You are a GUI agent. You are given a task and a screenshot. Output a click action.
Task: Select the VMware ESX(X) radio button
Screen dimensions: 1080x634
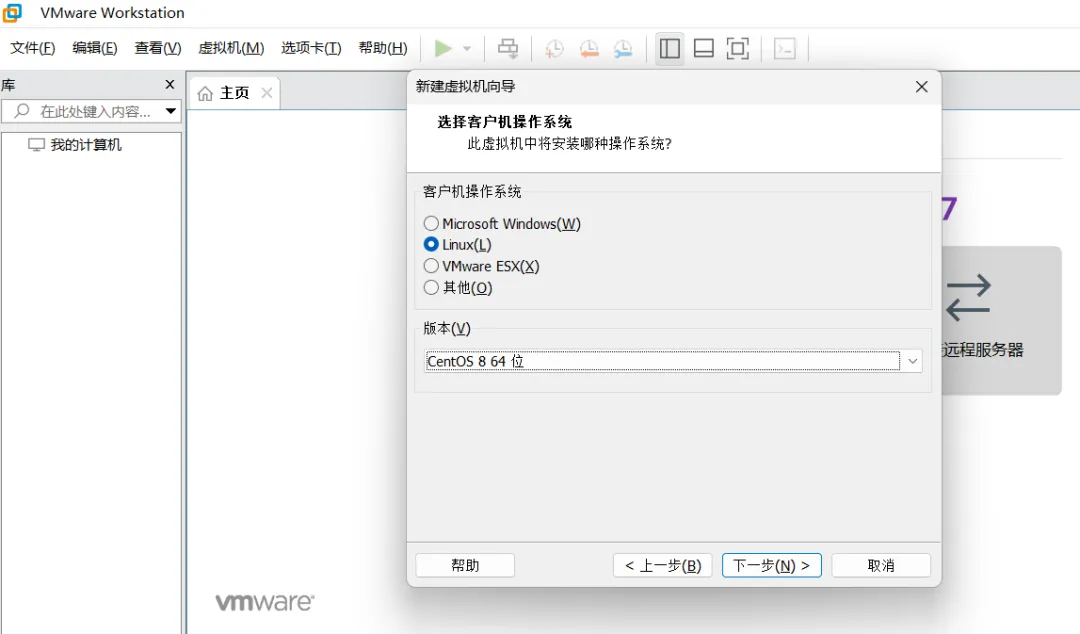tap(431, 265)
